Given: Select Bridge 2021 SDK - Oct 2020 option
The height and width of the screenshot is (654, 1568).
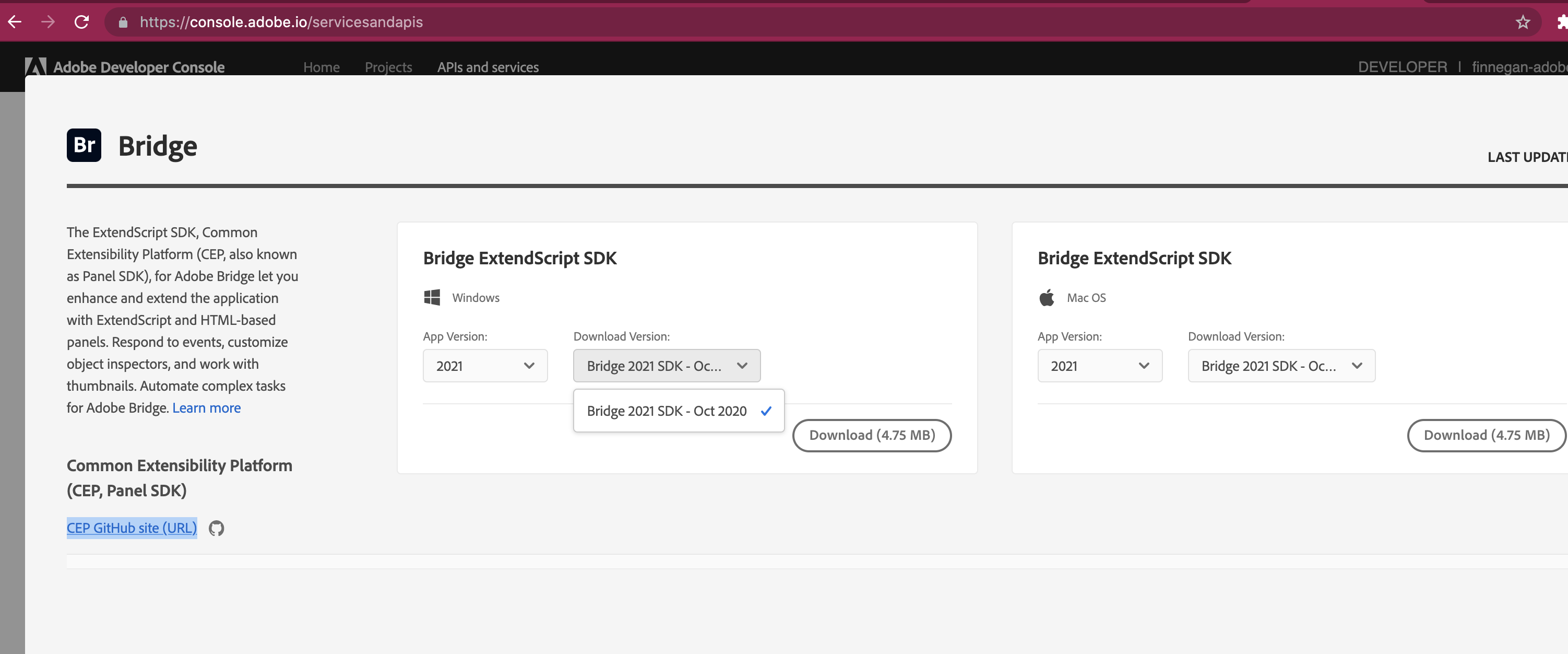Looking at the screenshot, I should tap(667, 411).
